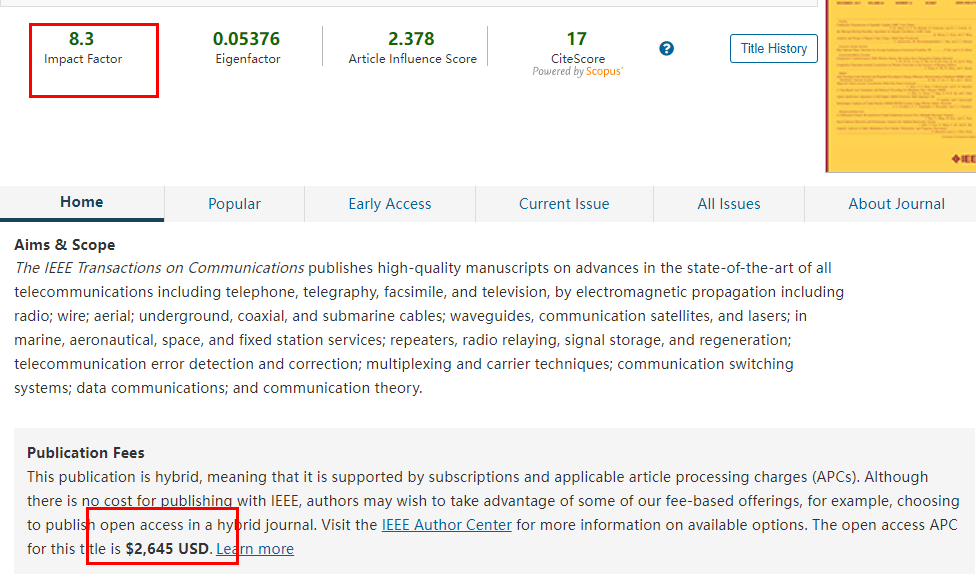Open the journal cover thumbnail

901,85
